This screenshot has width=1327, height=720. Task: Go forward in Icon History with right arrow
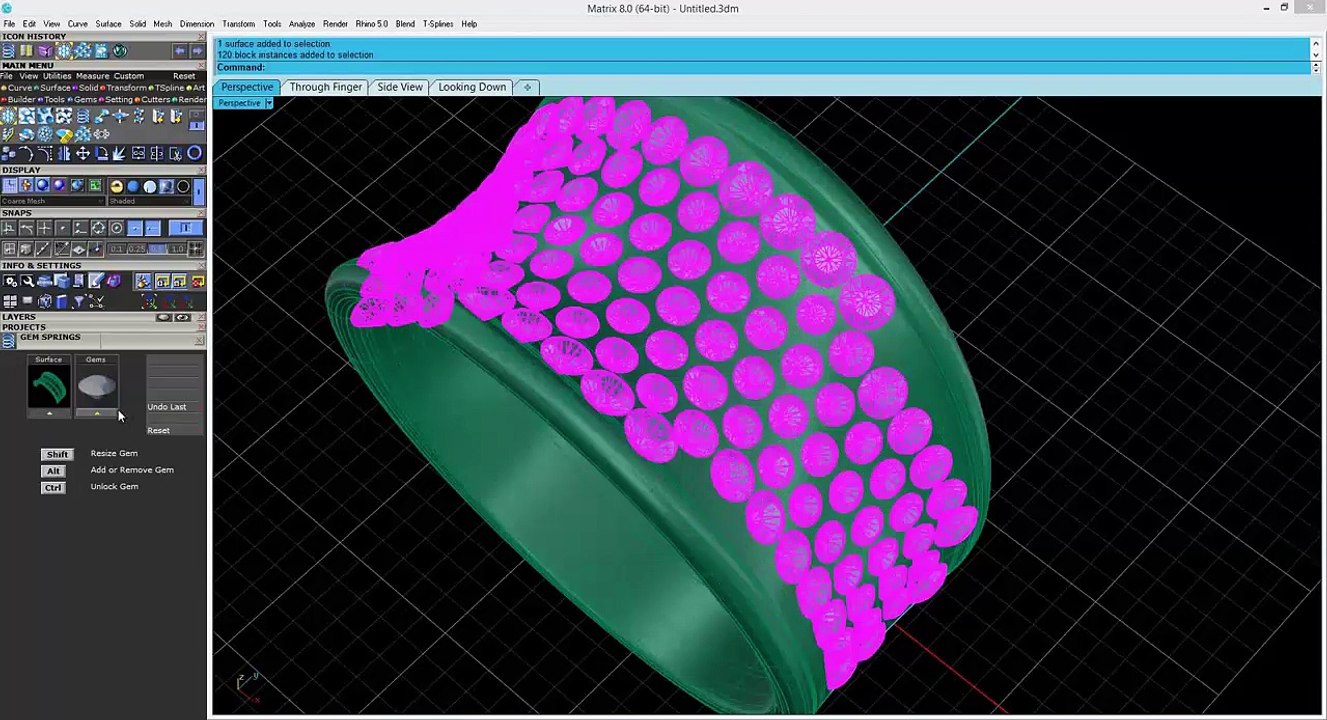(198, 51)
